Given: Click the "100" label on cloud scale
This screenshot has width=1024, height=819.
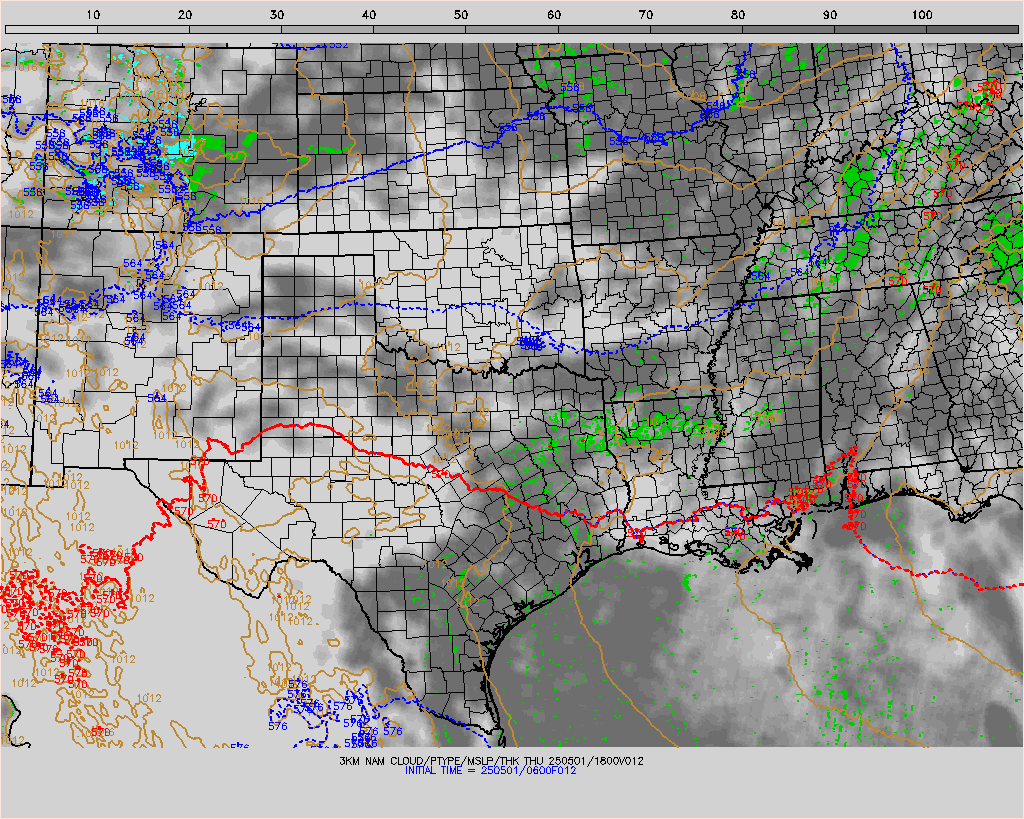Looking at the screenshot, I should tap(922, 15).
